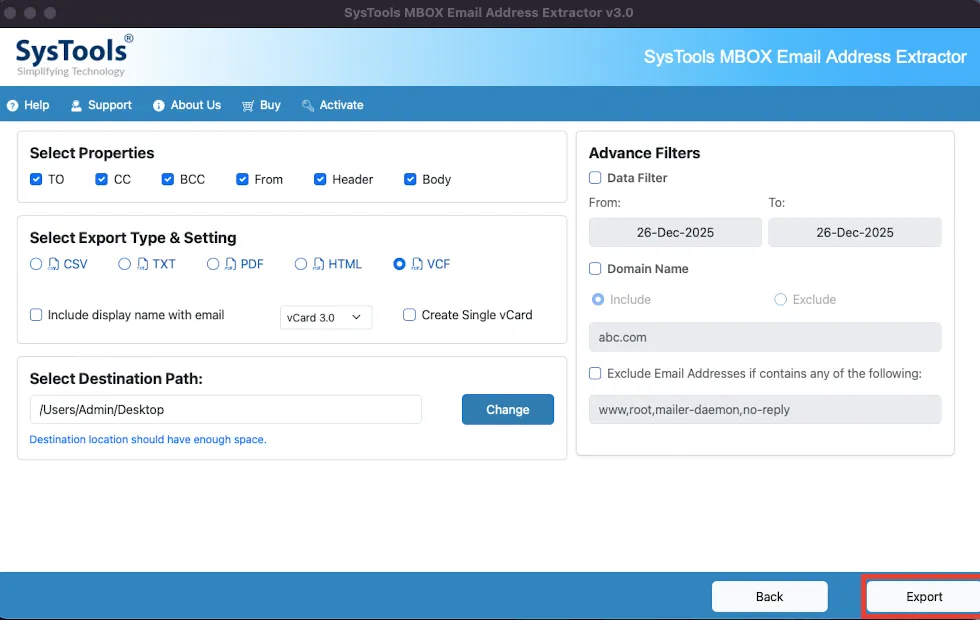This screenshot has width=980, height=620.
Task: Click the window close button
Action: [11, 12]
